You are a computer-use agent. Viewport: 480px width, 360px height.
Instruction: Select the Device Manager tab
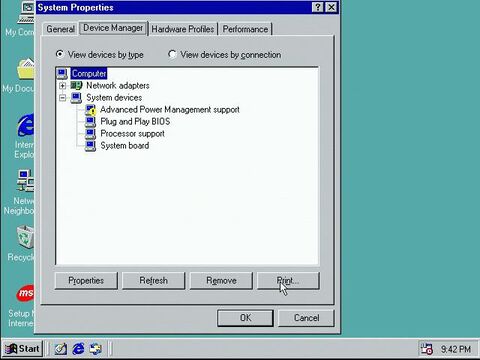point(113,28)
